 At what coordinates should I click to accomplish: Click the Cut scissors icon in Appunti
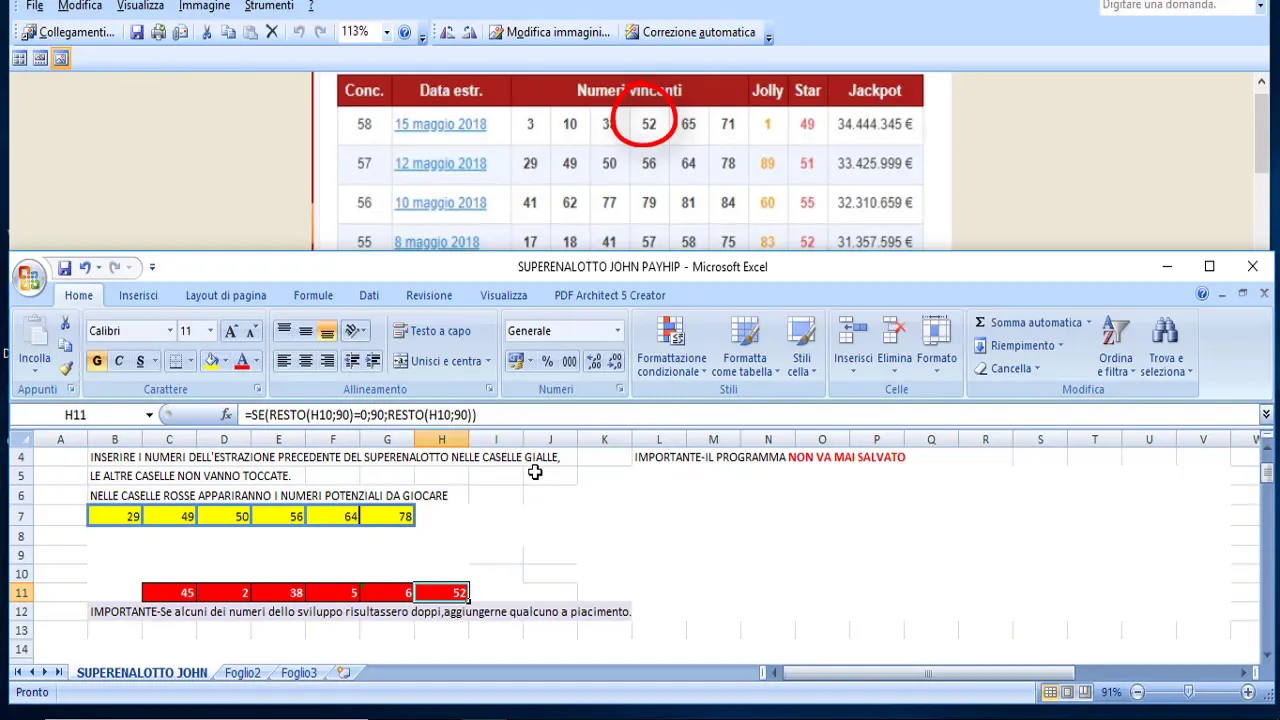pyautogui.click(x=66, y=324)
